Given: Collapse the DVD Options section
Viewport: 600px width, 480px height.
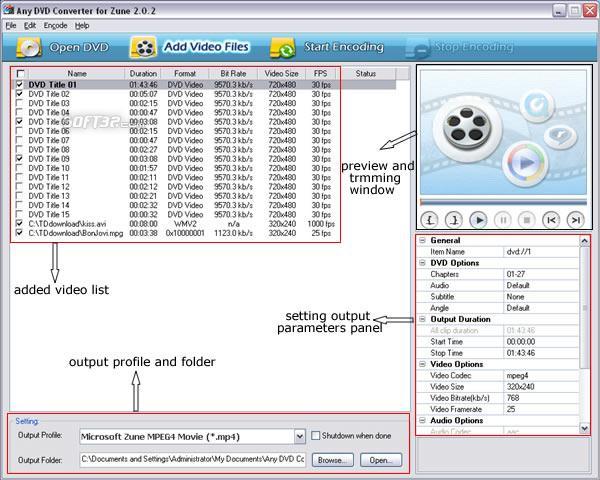Looking at the screenshot, I should (422, 263).
